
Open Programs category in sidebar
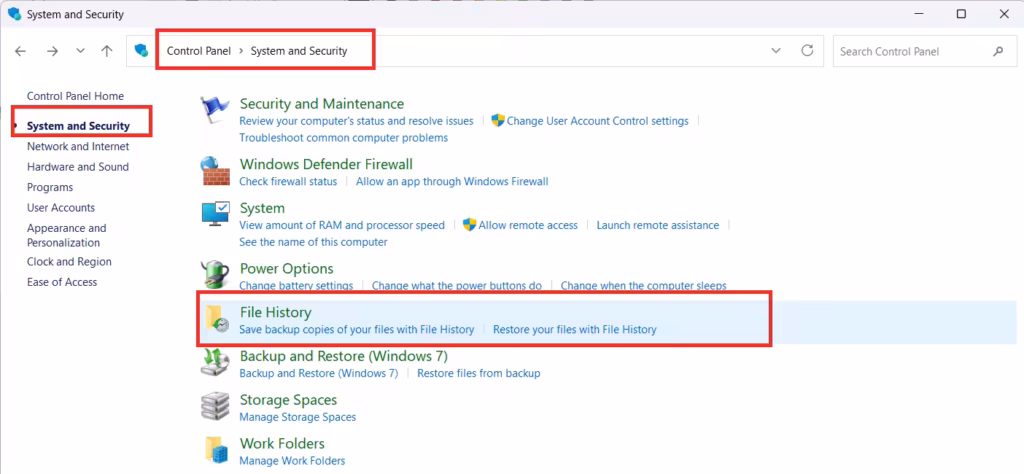click(50, 187)
